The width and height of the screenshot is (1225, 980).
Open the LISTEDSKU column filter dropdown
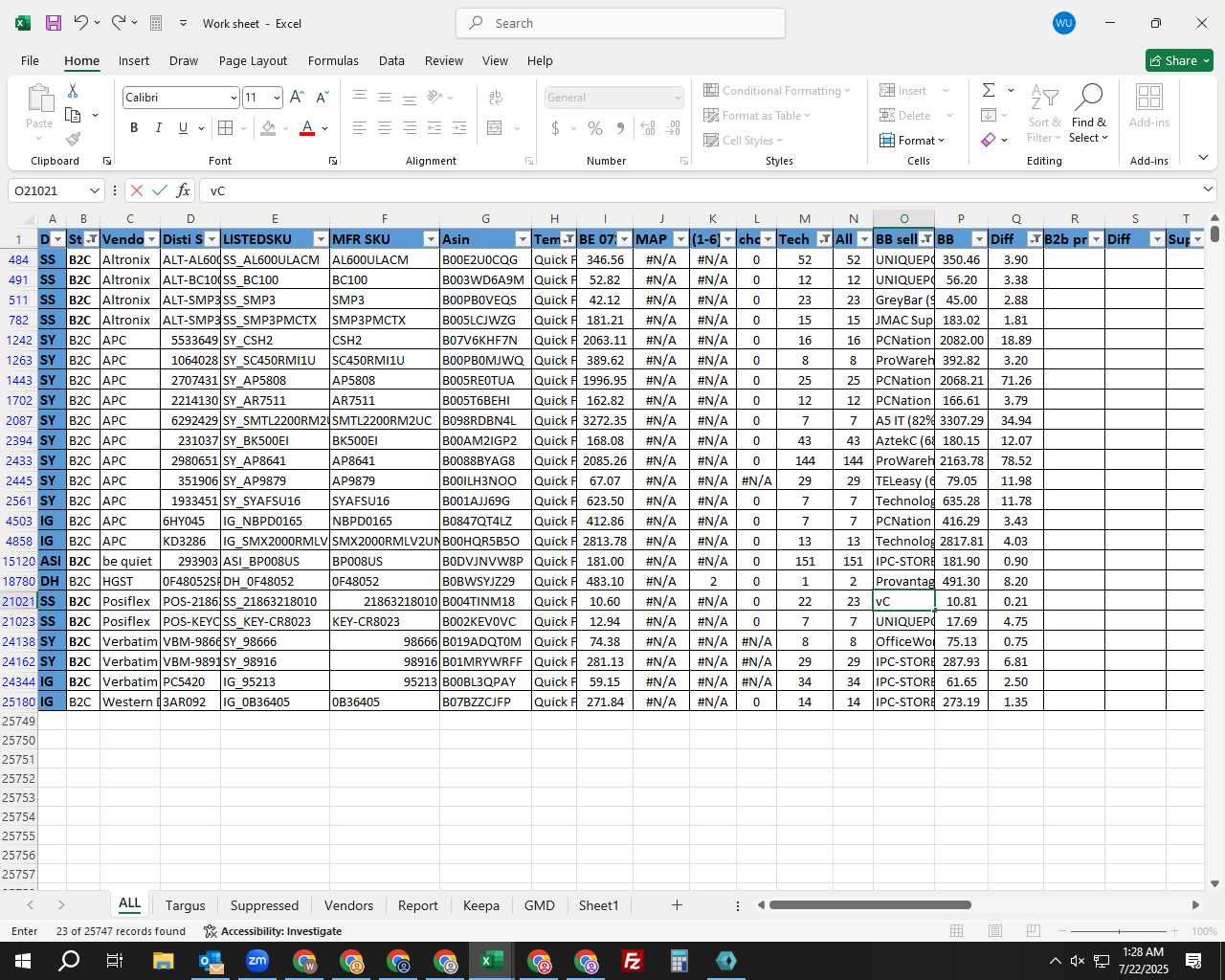pyautogui.click(x=321, y=239)
